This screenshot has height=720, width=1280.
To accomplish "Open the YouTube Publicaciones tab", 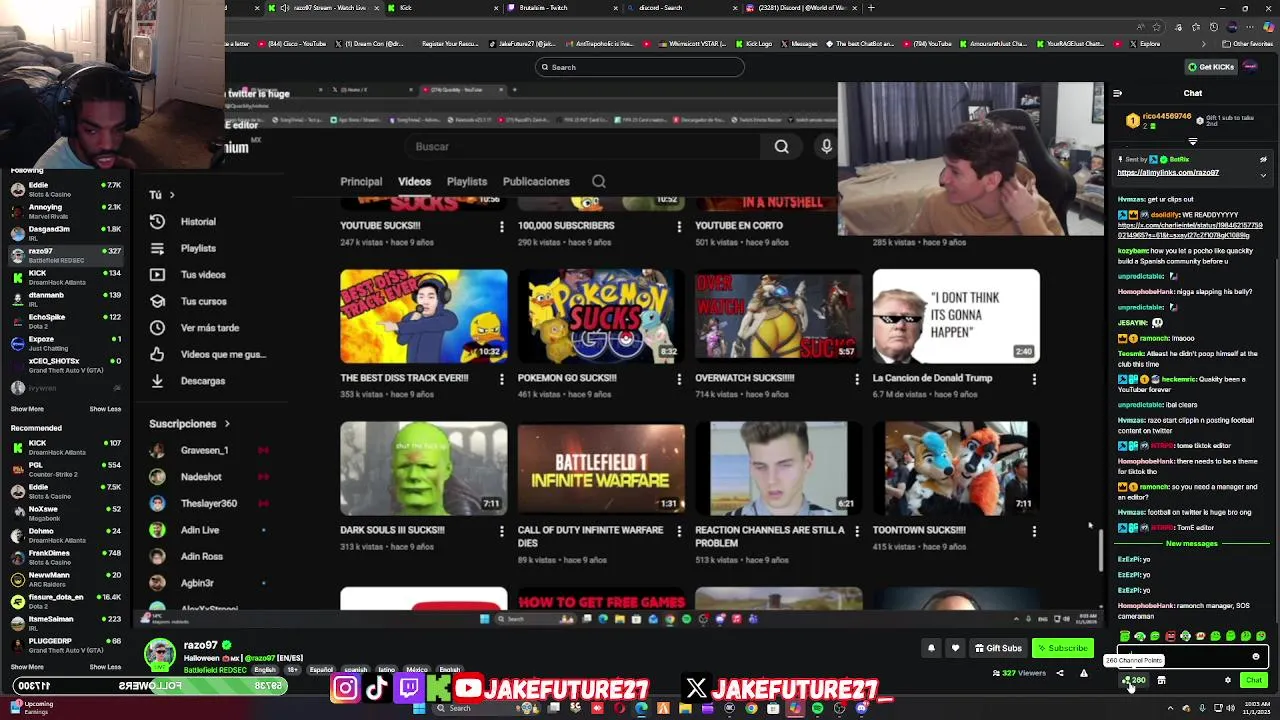I will coord(536,182).
